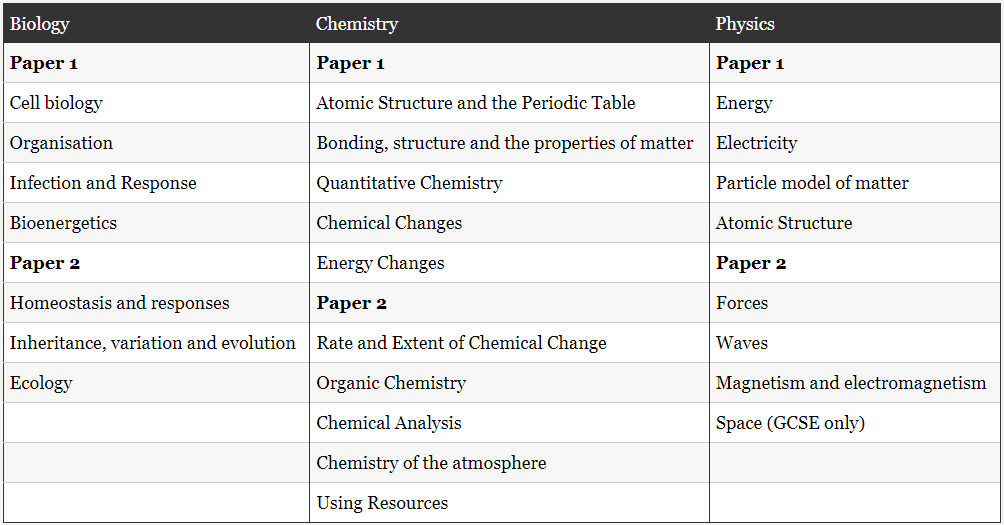Select the Cell biology topic
This screenshot has height=525, width=1004.
point(56,103)
